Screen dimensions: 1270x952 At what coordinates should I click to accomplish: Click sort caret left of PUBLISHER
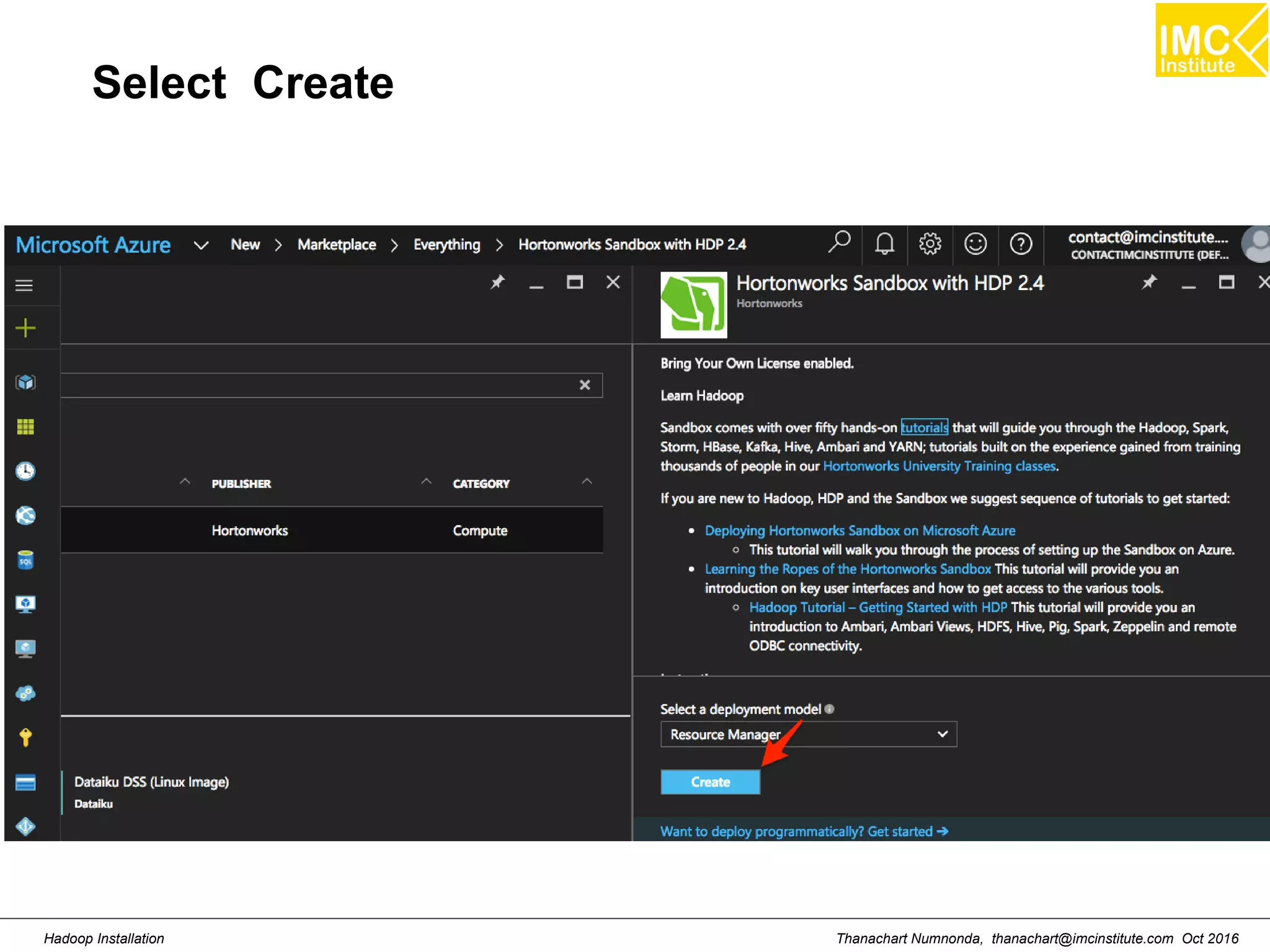[185, 482]
